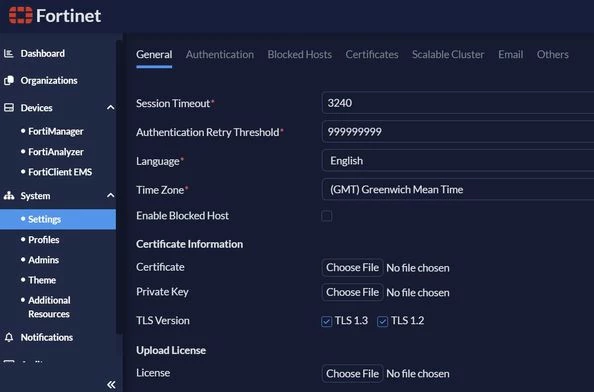Viewport: 594px width, 392px height.
Task: Click the TLS Version label
Action: (163, 320)
